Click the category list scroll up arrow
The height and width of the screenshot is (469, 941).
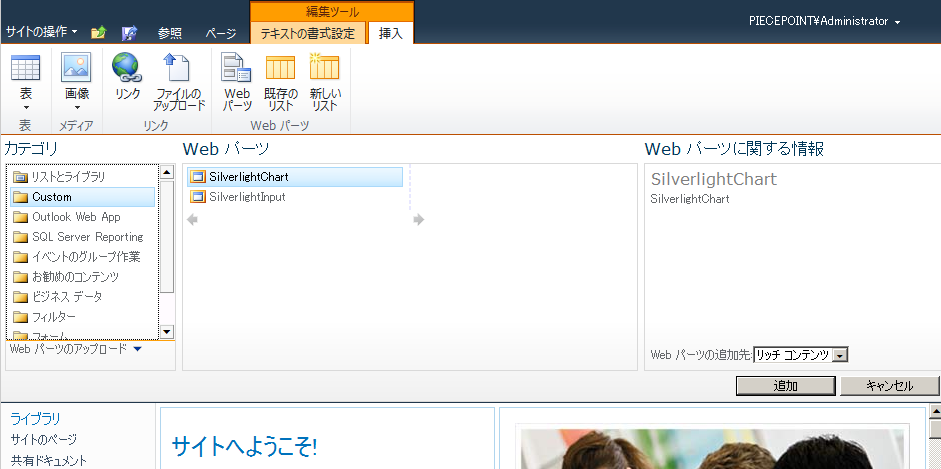(167, 173)
